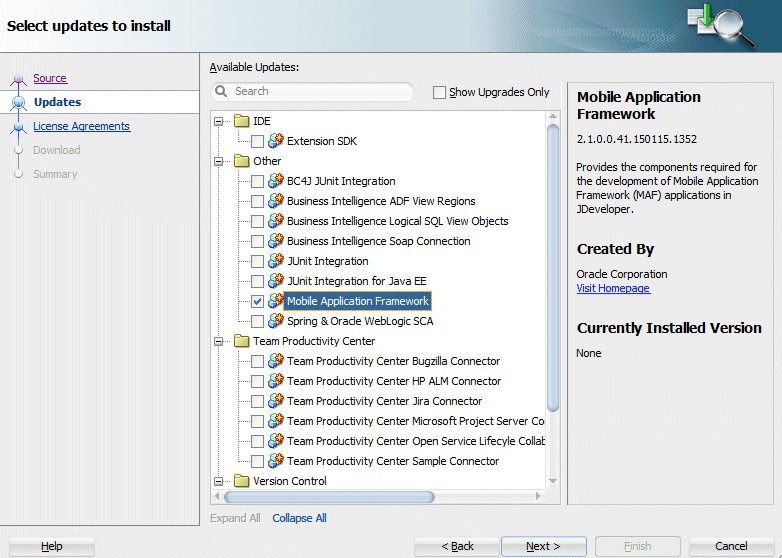Check the JUnit Integration for Java EE checkbox
The image size is (782, 558).
[257, 281]
